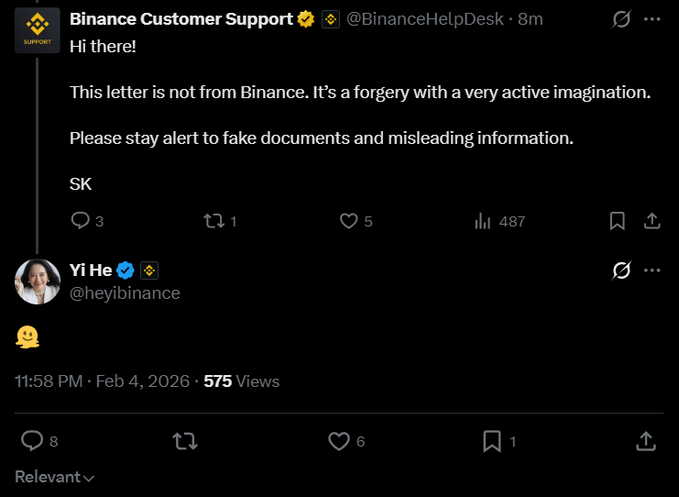Repost Yi He's post
The width and height of the screenshot is (679, 497).
click(x=185, y=440)
